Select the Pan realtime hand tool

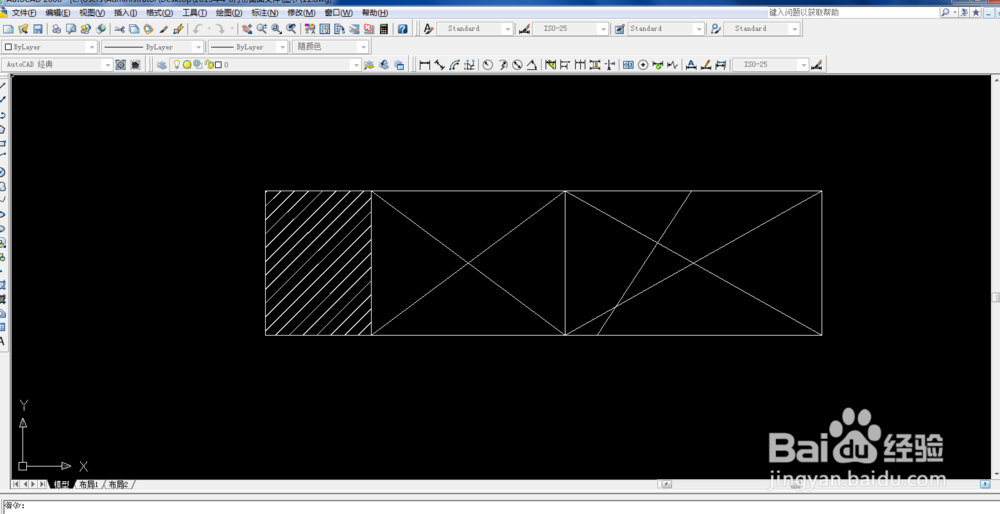(247, 29)
